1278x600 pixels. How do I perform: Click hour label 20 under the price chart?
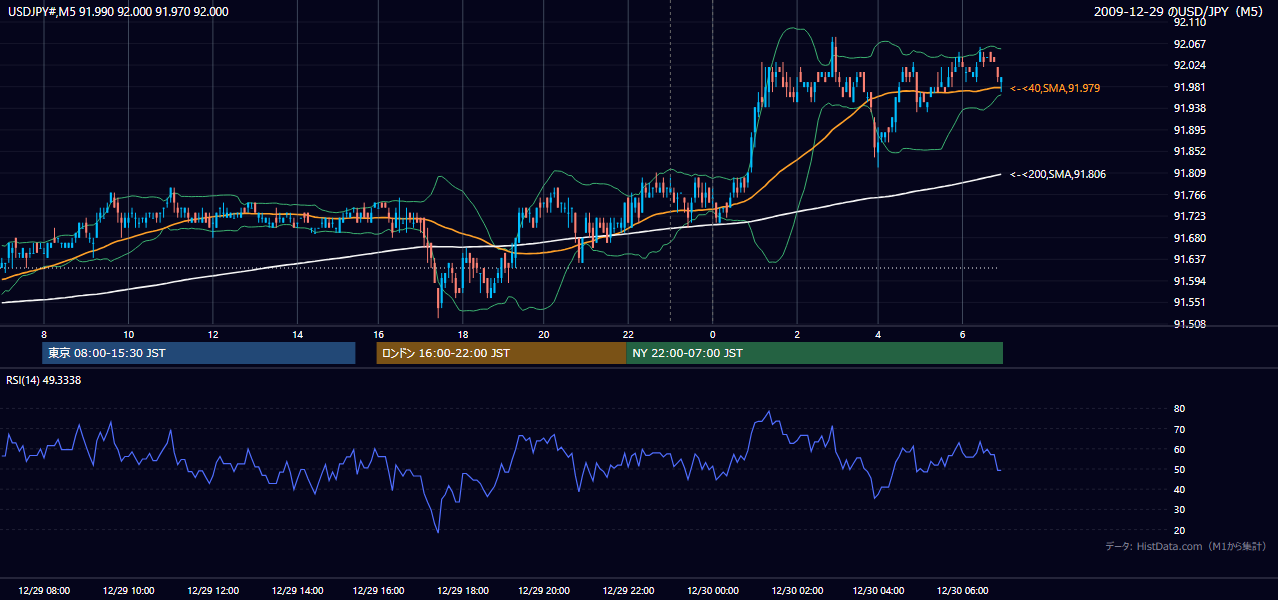point(543,334)
